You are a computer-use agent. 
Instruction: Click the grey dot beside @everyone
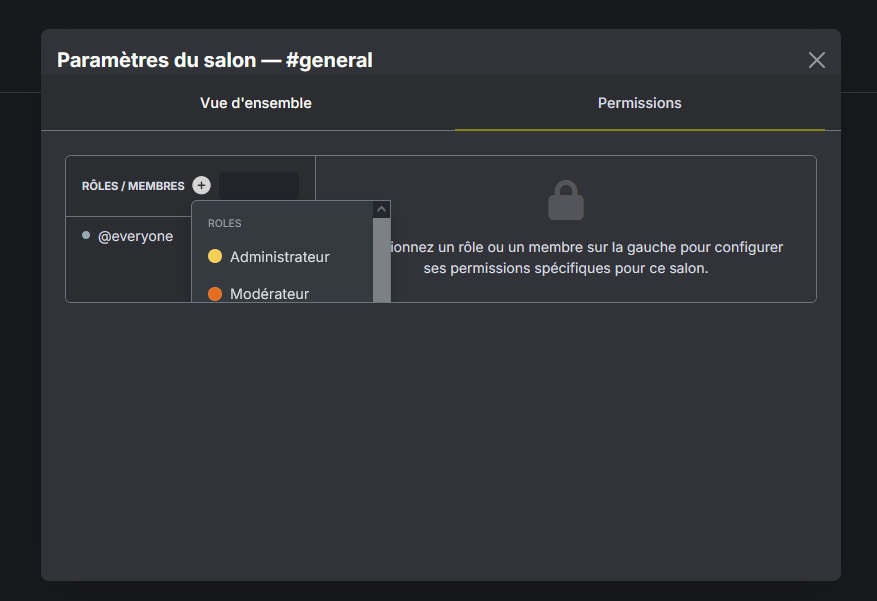(86, 236)
